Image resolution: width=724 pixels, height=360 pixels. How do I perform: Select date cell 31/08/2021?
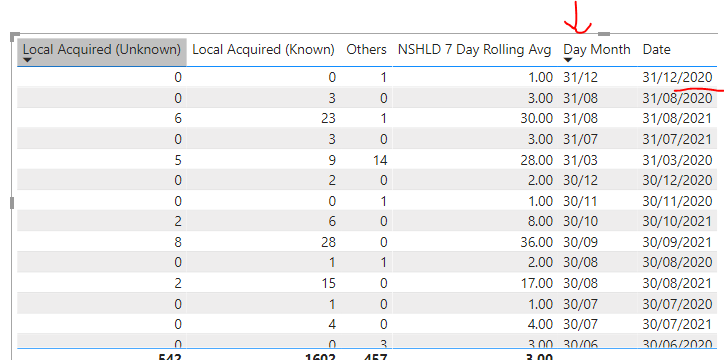pos(677,119)
